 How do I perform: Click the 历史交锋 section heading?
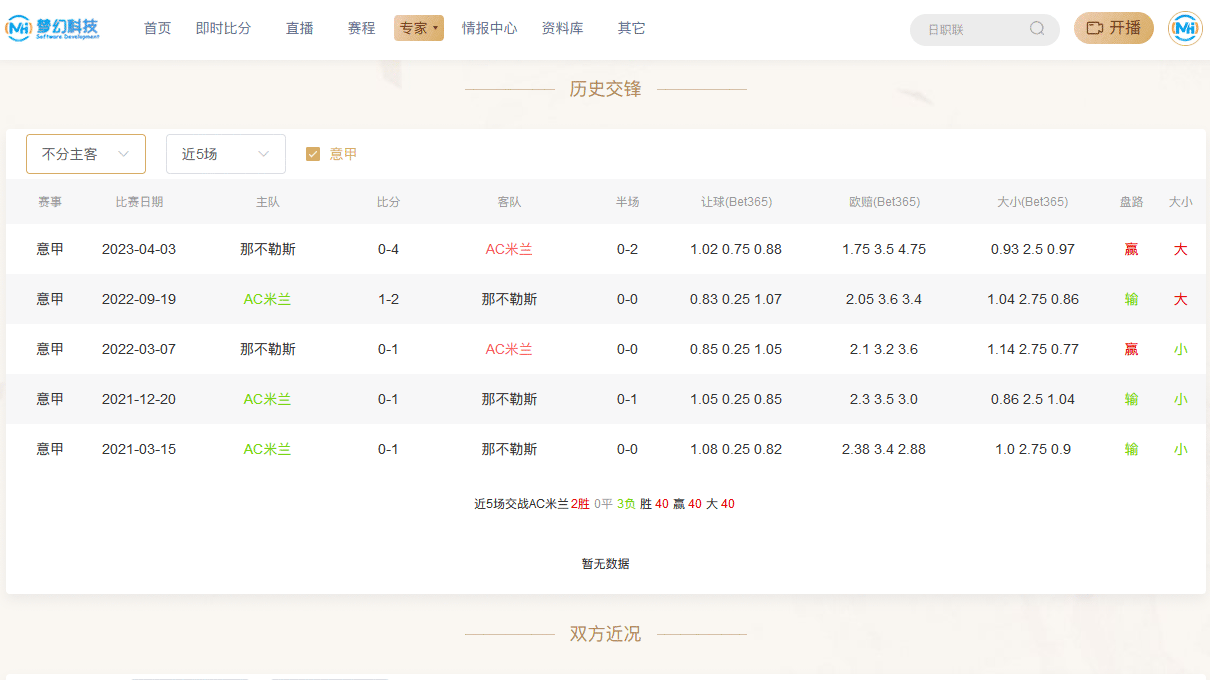coord(605,89)
